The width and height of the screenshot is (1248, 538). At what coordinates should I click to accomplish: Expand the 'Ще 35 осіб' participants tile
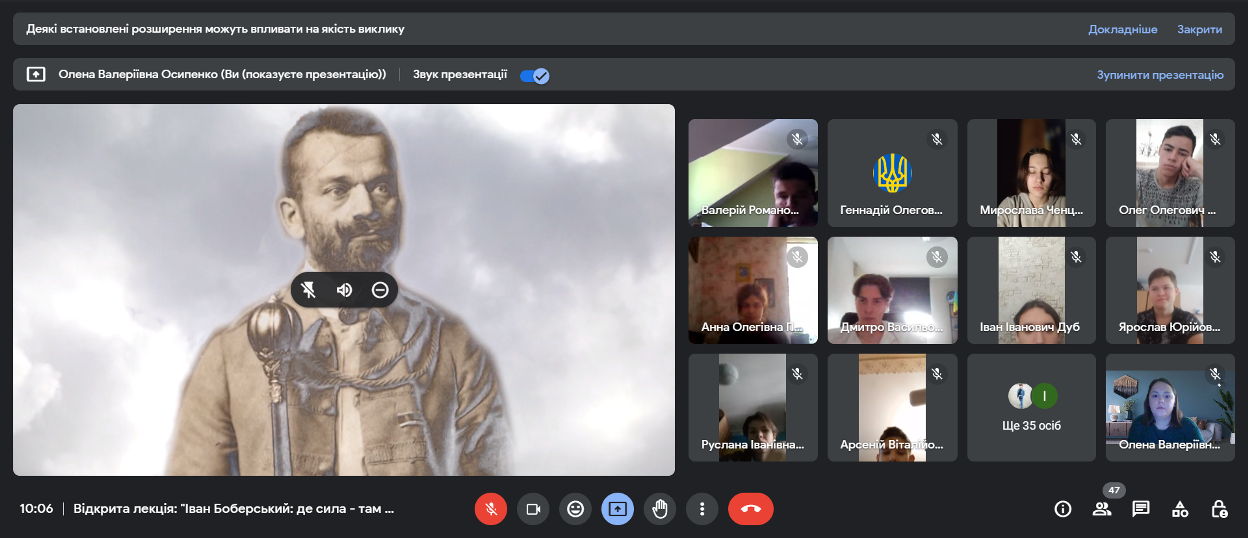pos(1031,408)
